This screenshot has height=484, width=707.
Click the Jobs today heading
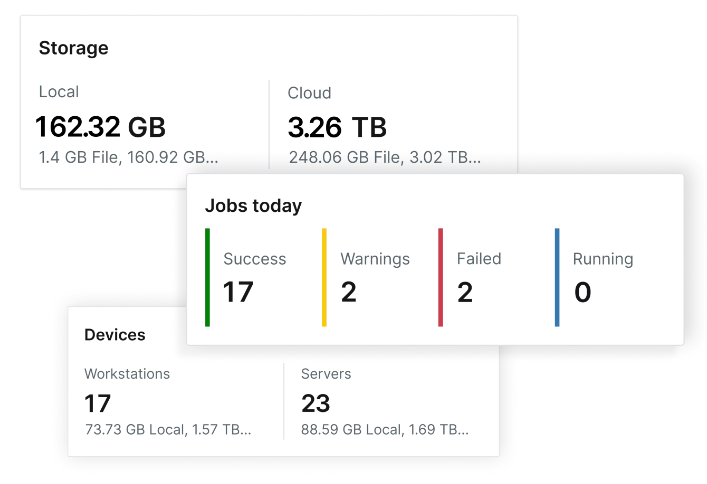[253, 206]
